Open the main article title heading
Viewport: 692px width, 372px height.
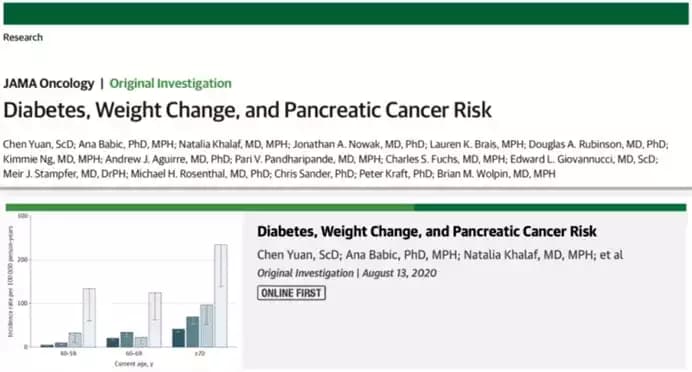(247, 110)
